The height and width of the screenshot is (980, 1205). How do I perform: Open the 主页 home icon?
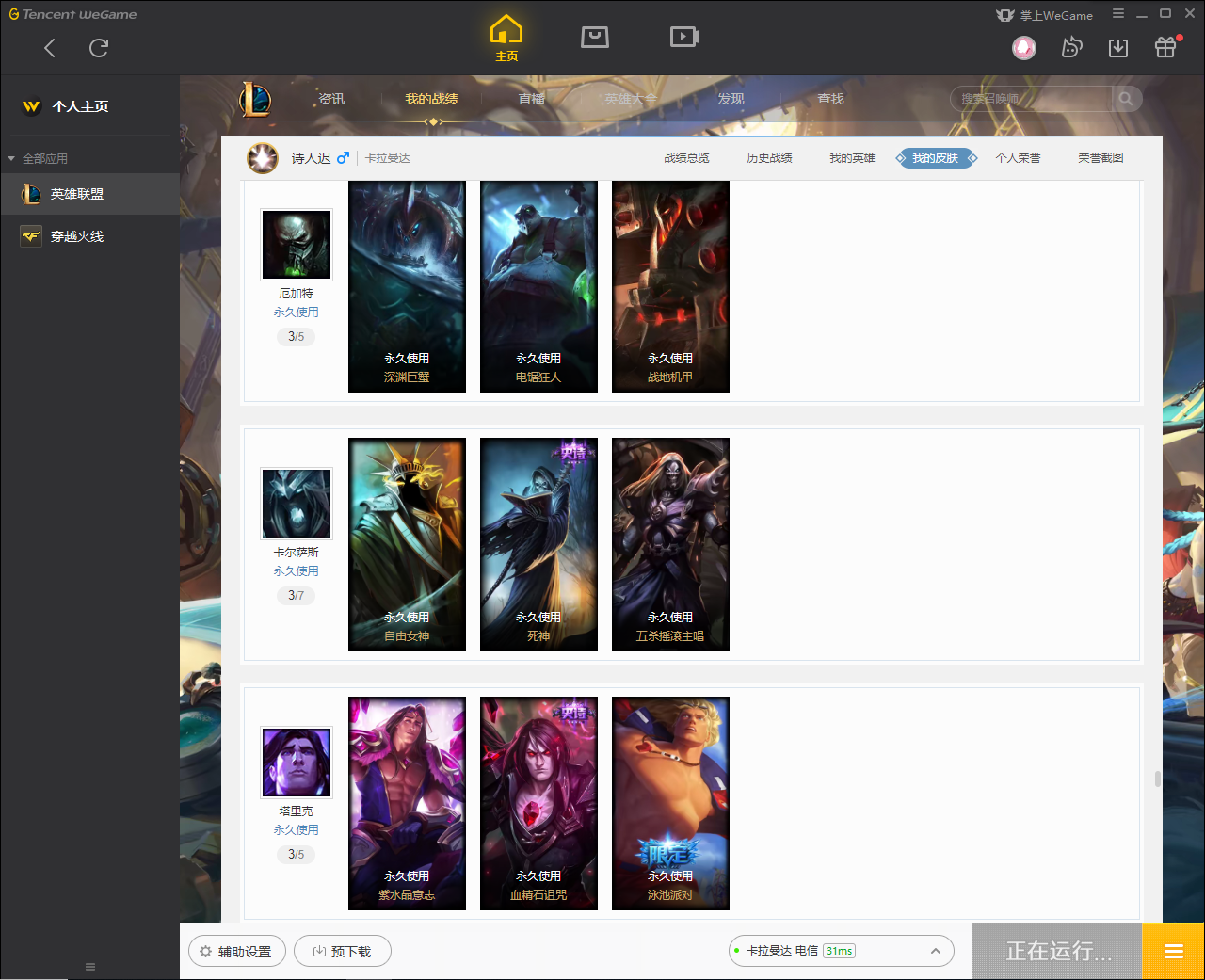[506, 39]
